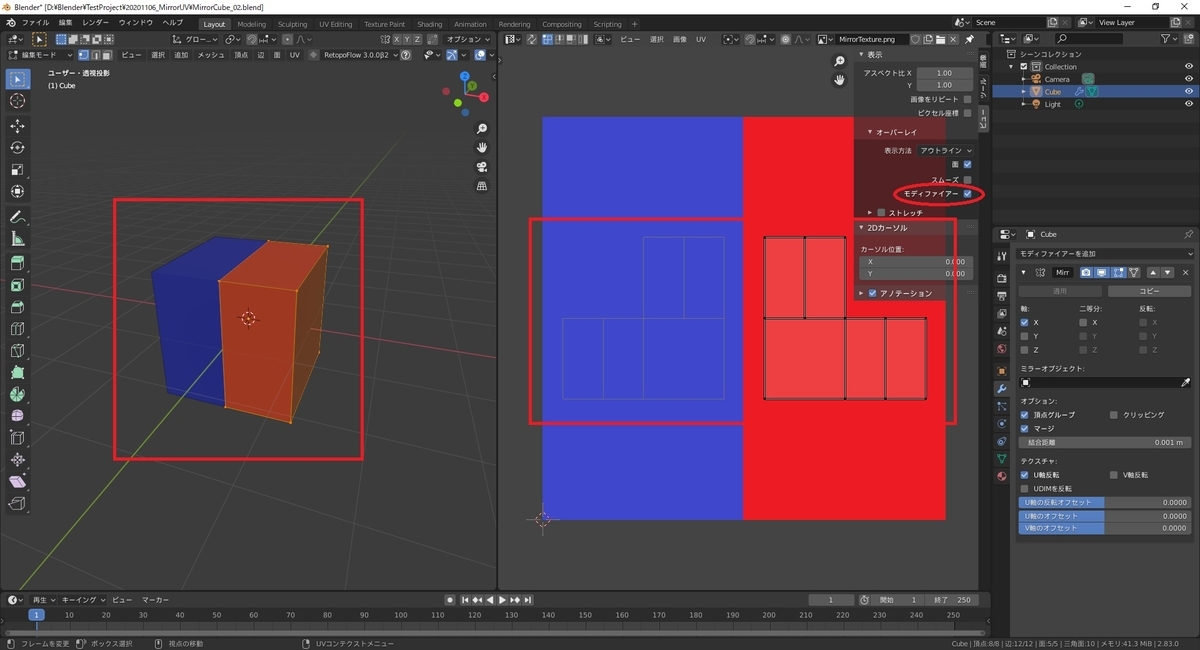Remove the Mirror modifier with its X button
The width and height of the screenshot is (1200, 650).
point(1186,272)
